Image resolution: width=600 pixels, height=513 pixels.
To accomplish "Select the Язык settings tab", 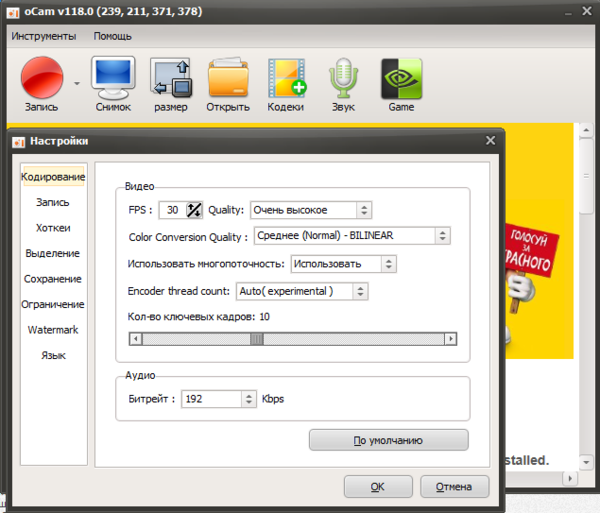I will pyautogui.click(x=53, y=355).
